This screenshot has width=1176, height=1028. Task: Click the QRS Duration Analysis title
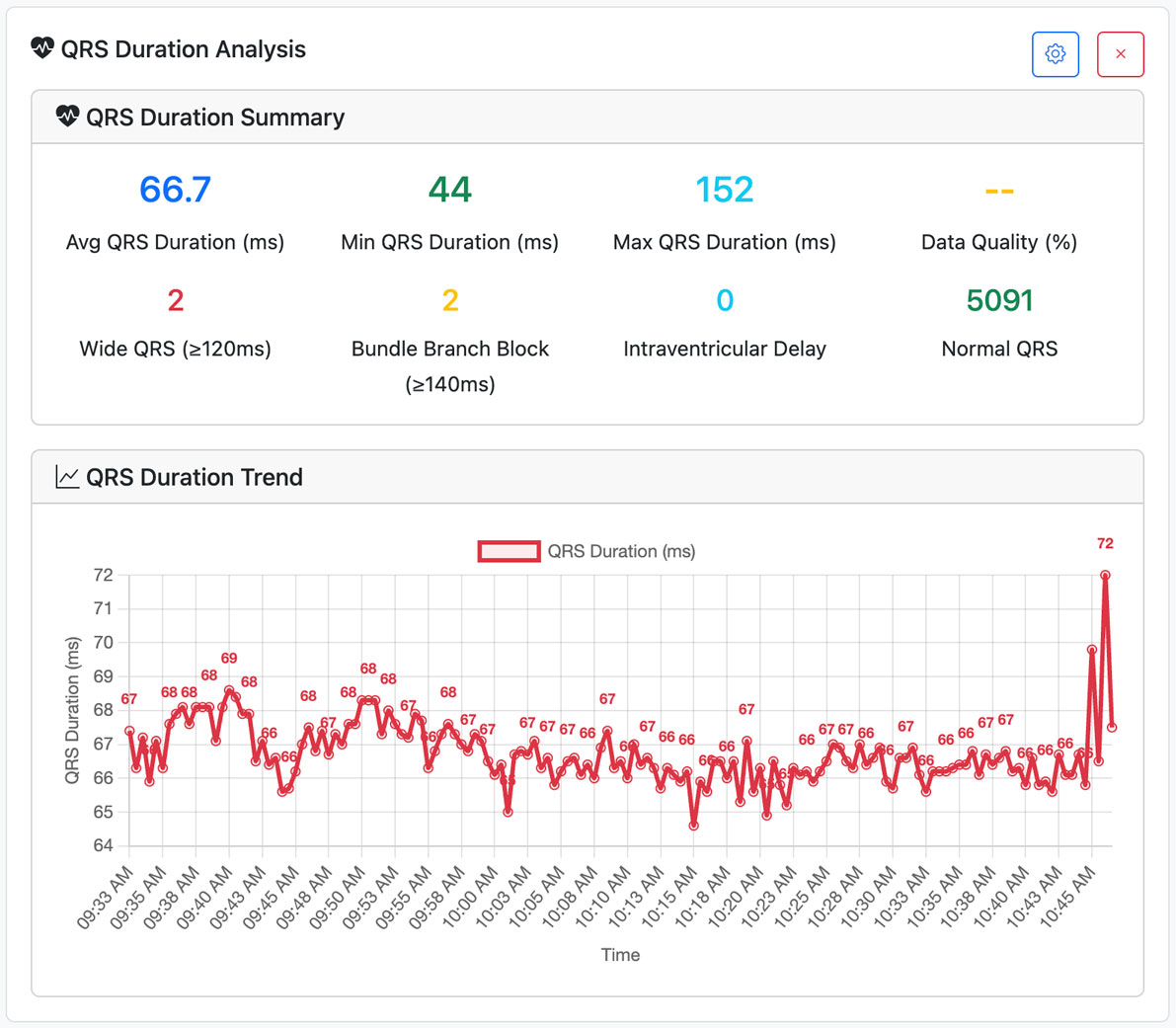[x=183, y=48]
